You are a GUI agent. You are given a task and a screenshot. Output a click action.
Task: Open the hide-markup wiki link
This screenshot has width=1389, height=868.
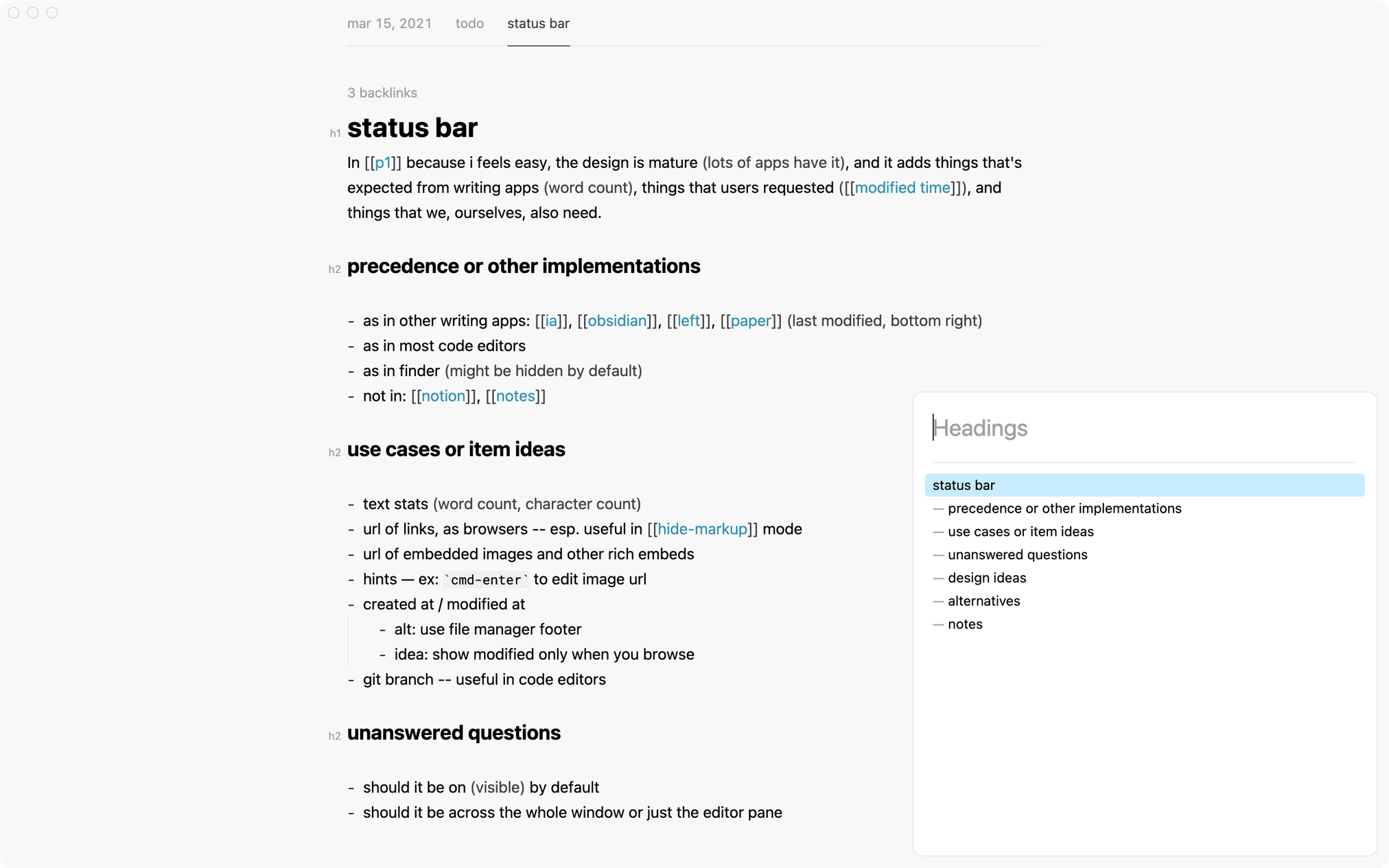tap(702, 528)
